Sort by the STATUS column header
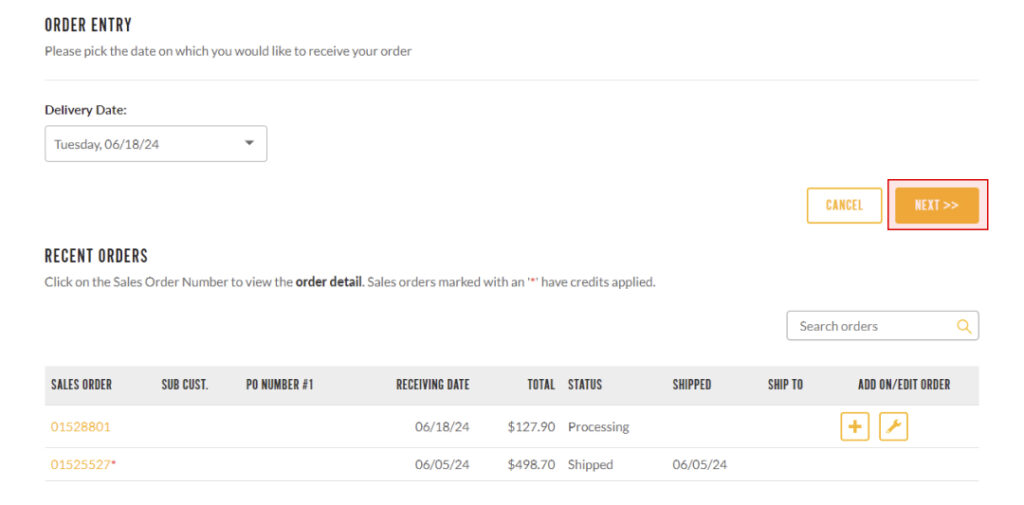 (585, 385)
